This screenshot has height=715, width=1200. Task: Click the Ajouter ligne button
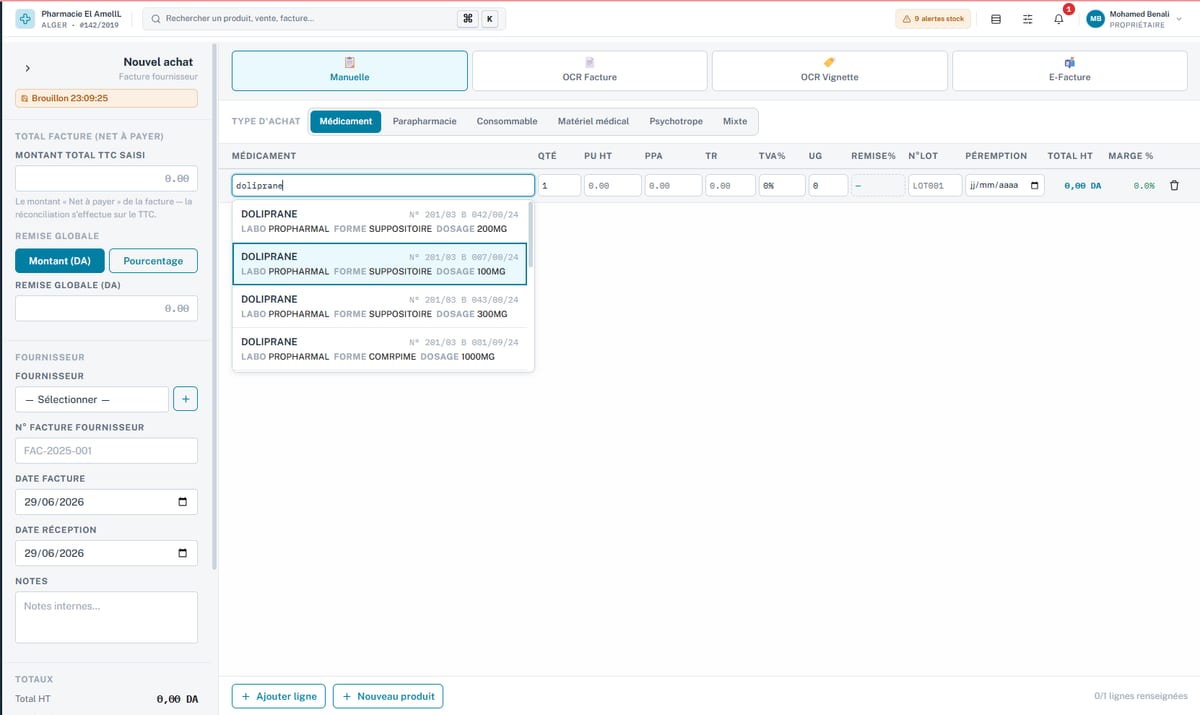pos(279,696)
